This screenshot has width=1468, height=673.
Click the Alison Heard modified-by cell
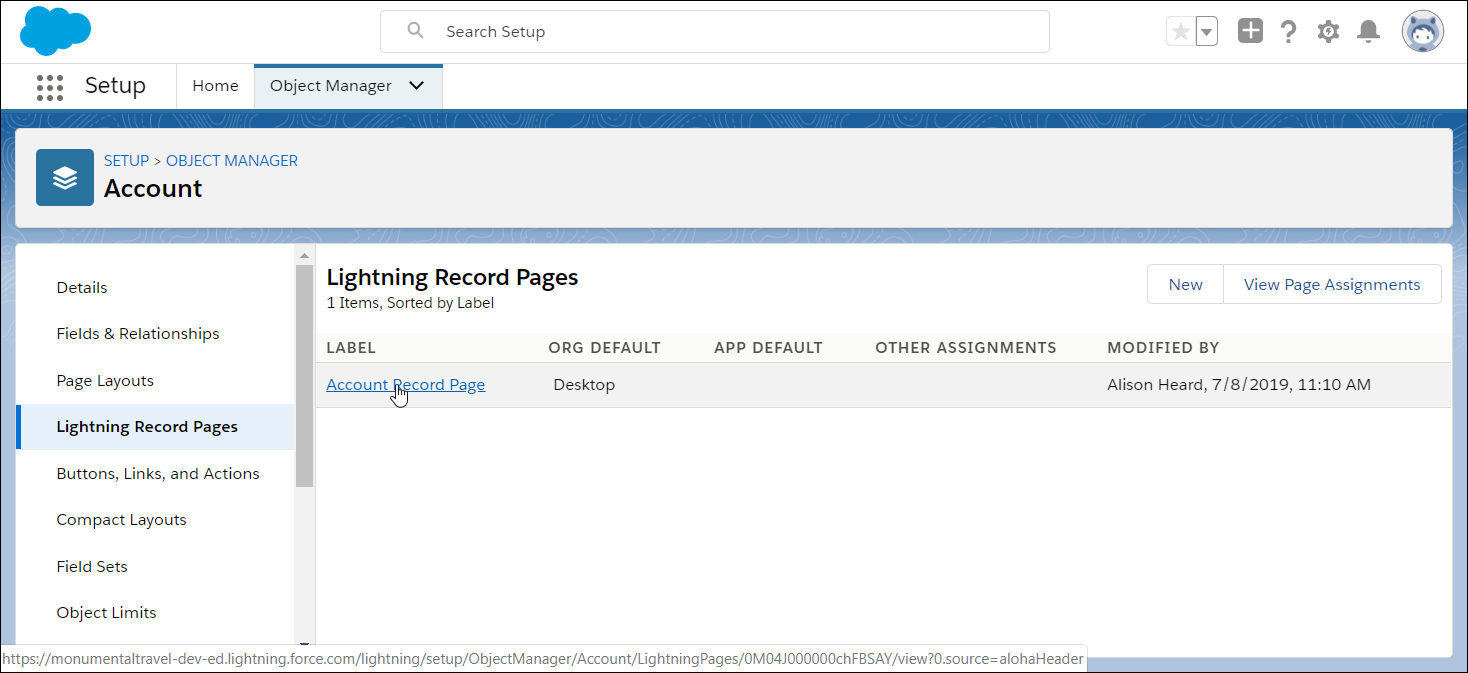pos(1239,385)
